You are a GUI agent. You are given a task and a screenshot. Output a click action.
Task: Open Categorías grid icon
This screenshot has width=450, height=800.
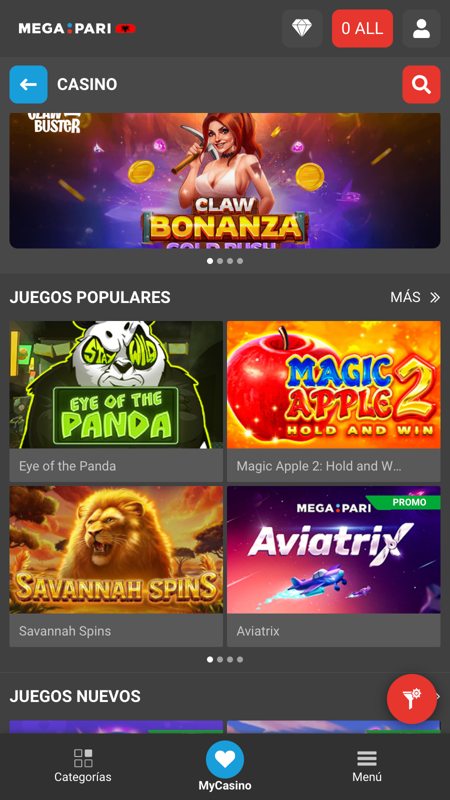(x=83, y=758)
